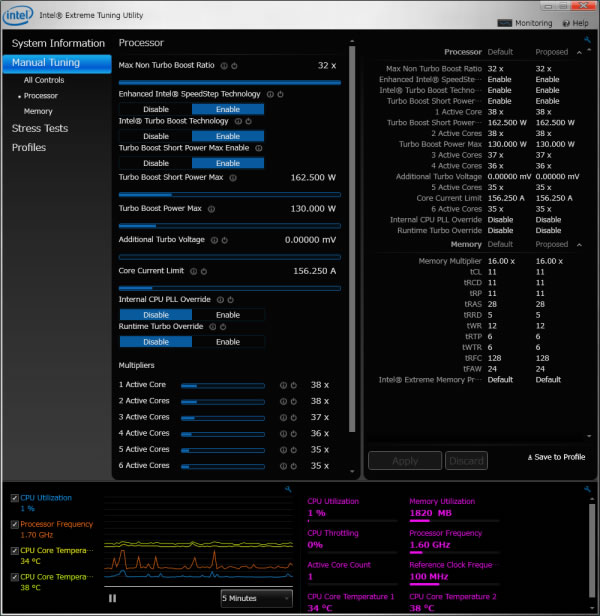The image size is (600, 616).
Task: Click the monitor readouts panel scrollbar
Action: coord(592,550)
